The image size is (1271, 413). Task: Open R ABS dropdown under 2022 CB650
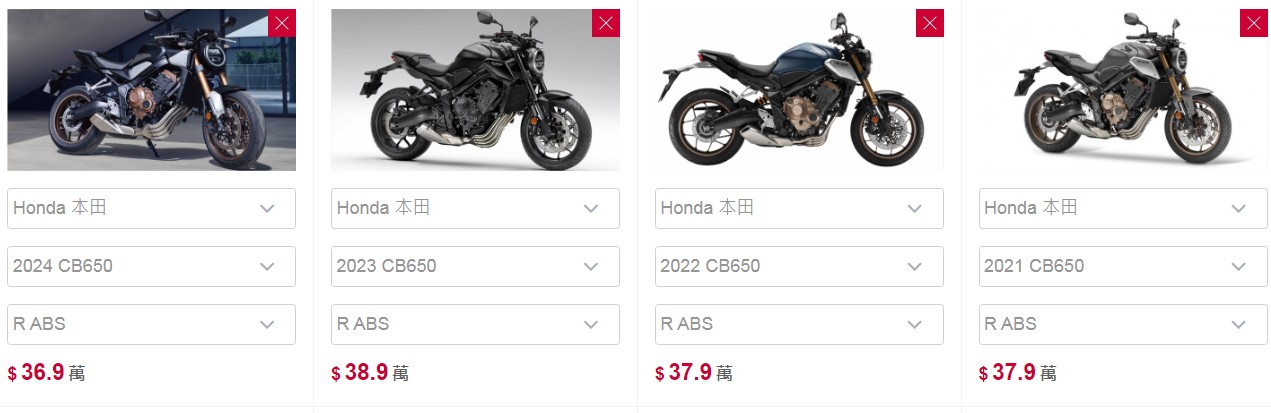pyautogui.click(x=799, y=324)
